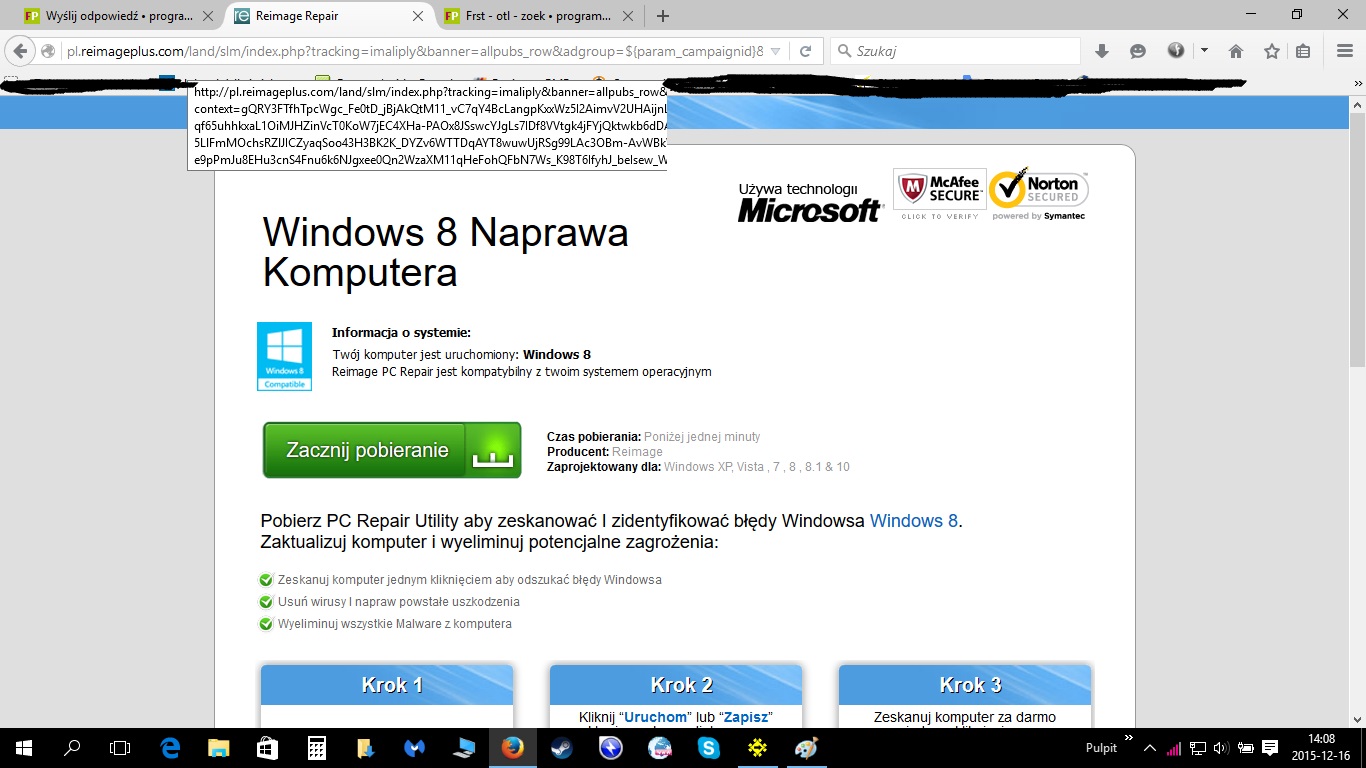Open the Firefox downloads arrow

(1102, 51)
